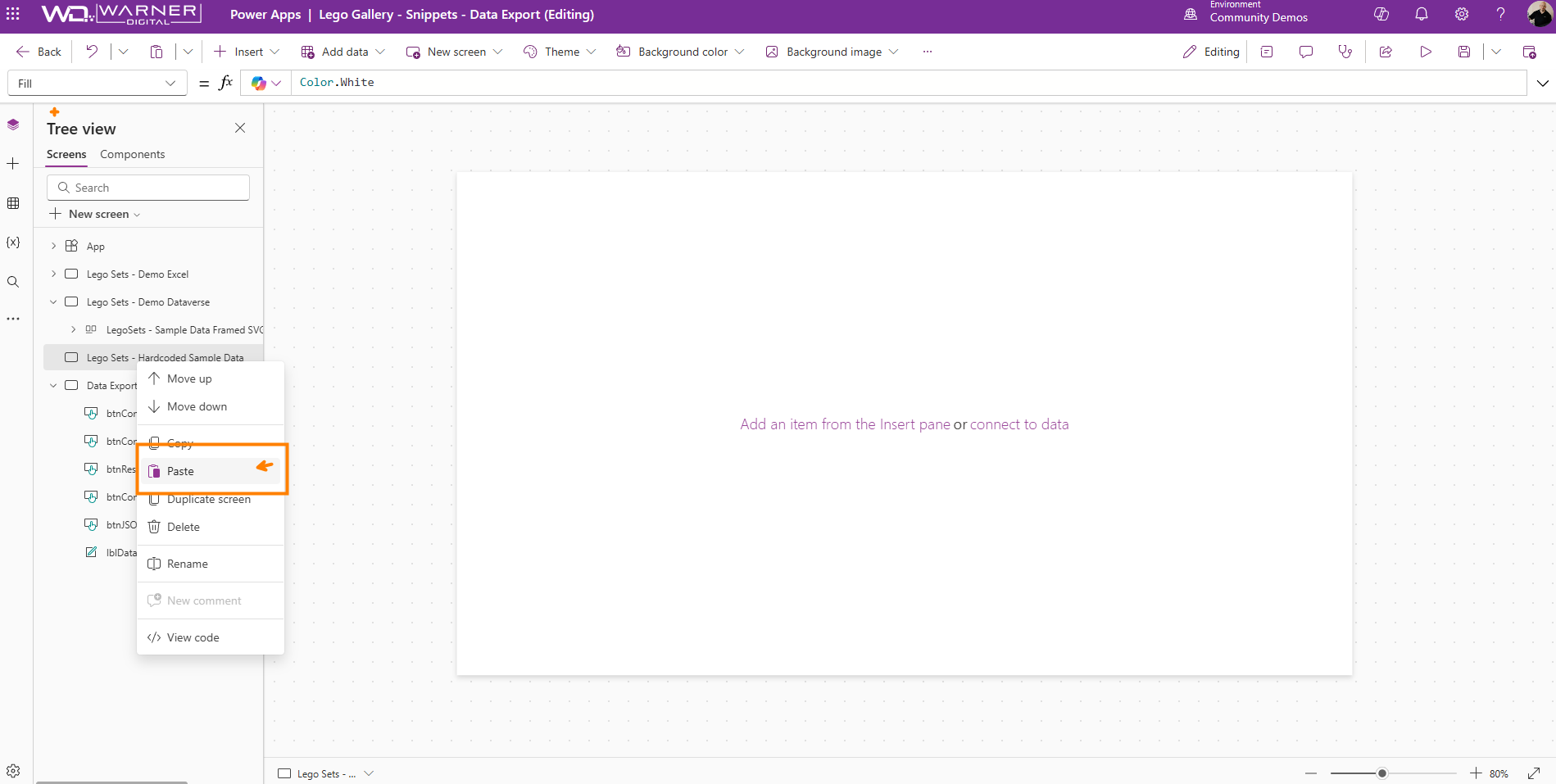Viewport: 1556px width, 784px height.
Task: Open the app launcher waffle icon
Action: 13,14
